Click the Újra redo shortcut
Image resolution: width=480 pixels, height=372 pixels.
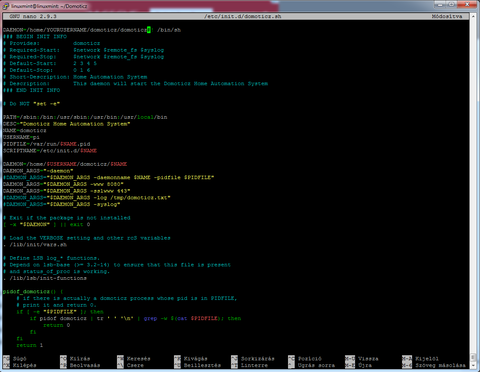click(x=358, y=365)
